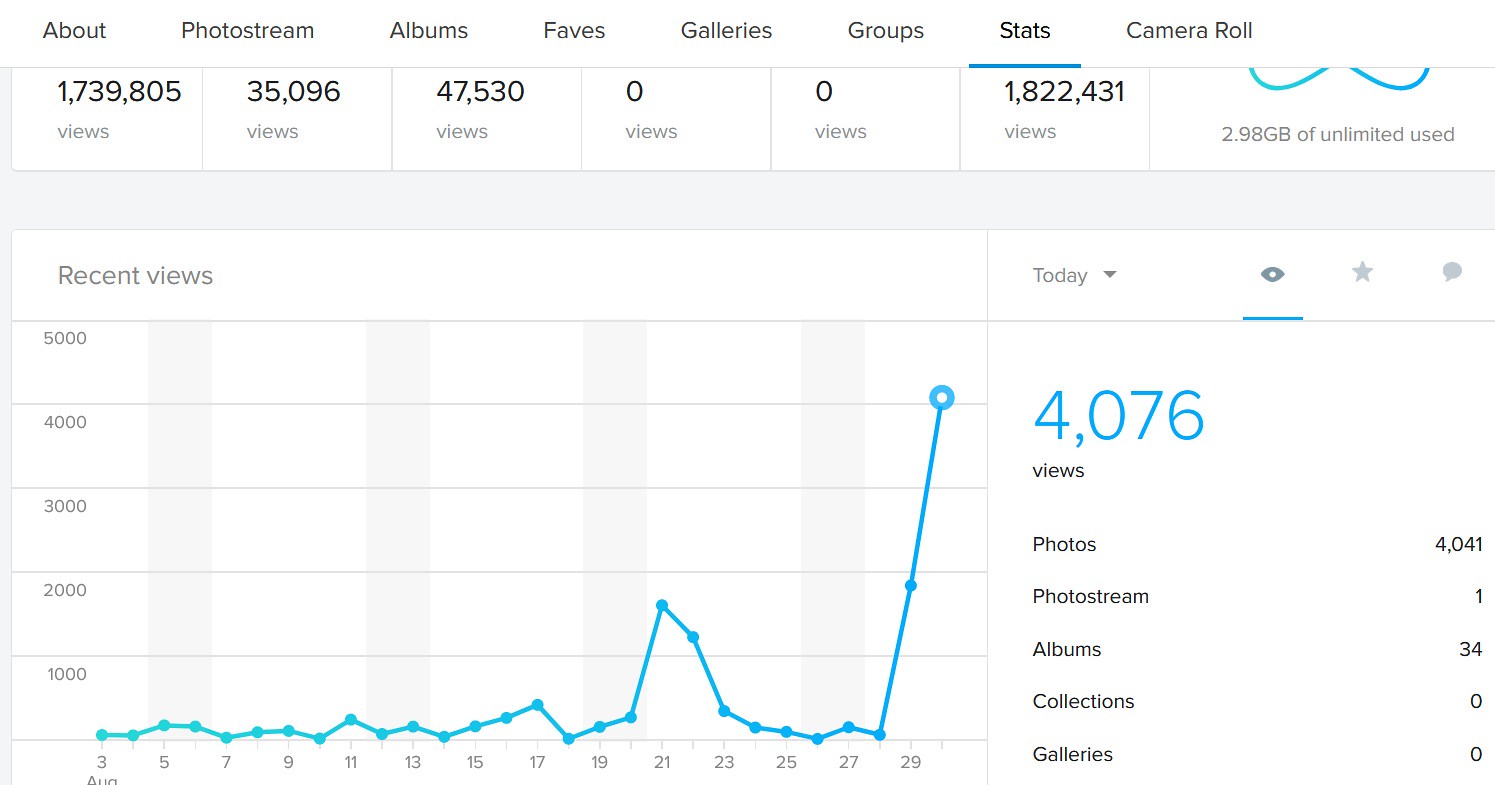The width and height of the screenshot is (1495, 785).
Task: Click the data point for day 29
Action: 910,586
